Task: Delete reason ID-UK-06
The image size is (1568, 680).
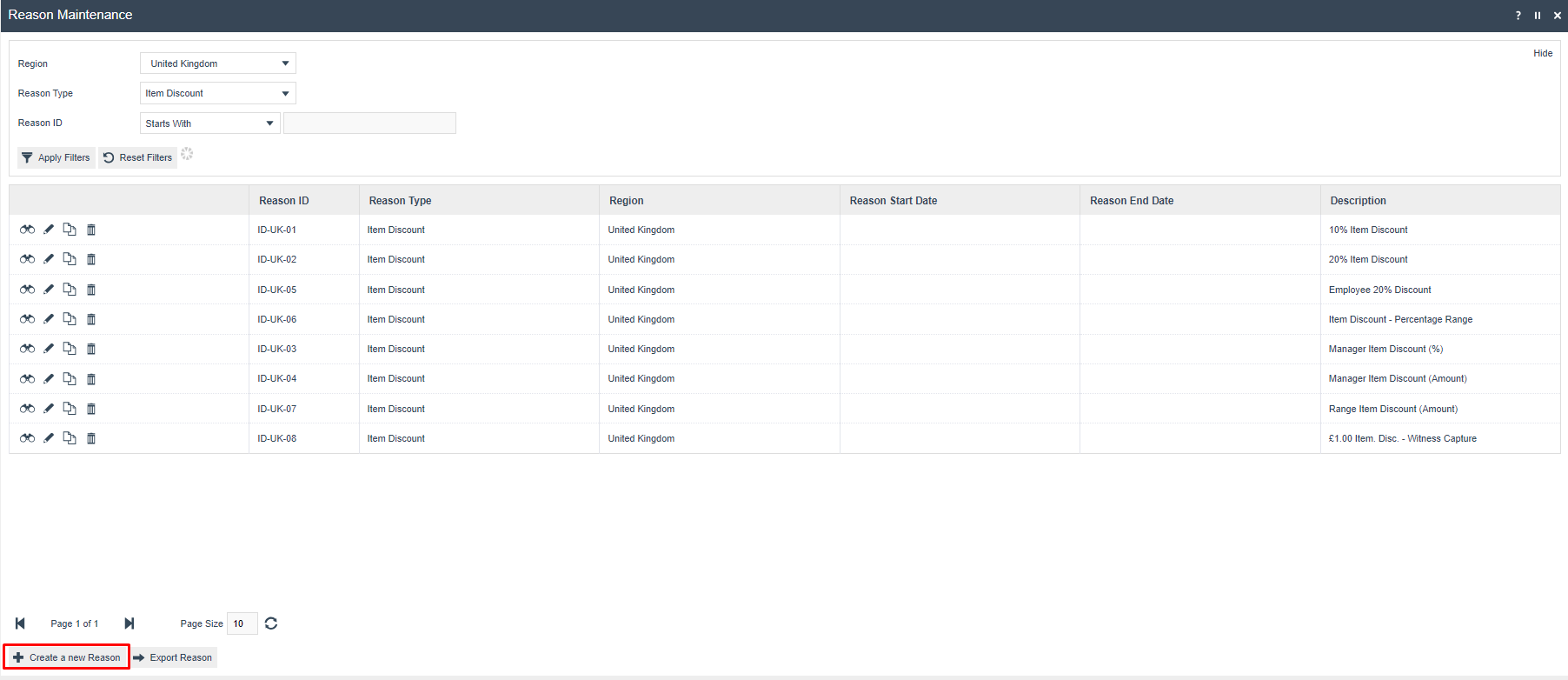Action: (91, 319)
